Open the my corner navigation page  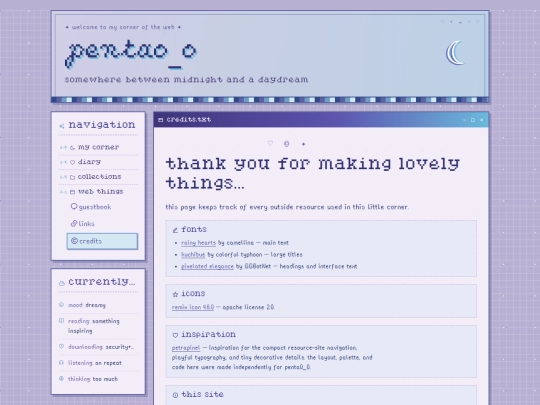[98, 147]
